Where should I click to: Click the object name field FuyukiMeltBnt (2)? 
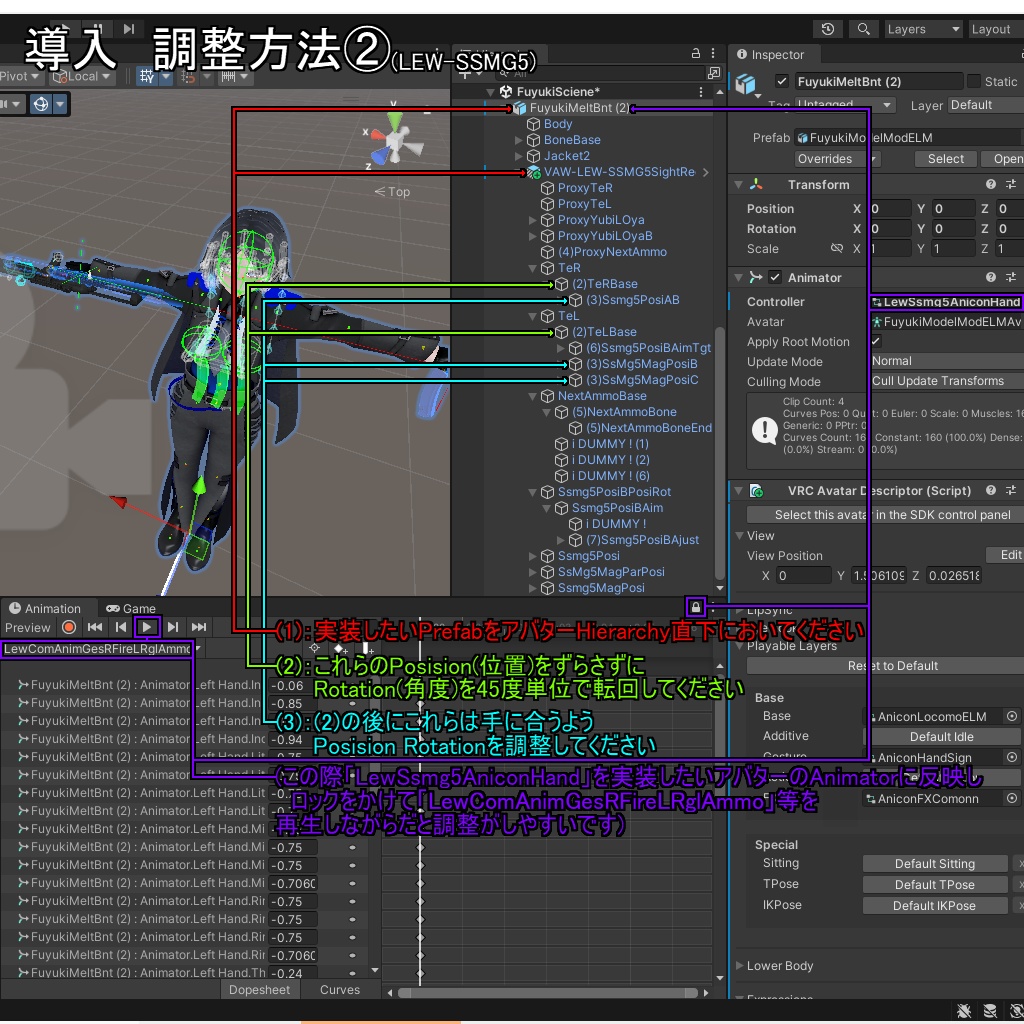pyautogui.click(x=878, y=82)
